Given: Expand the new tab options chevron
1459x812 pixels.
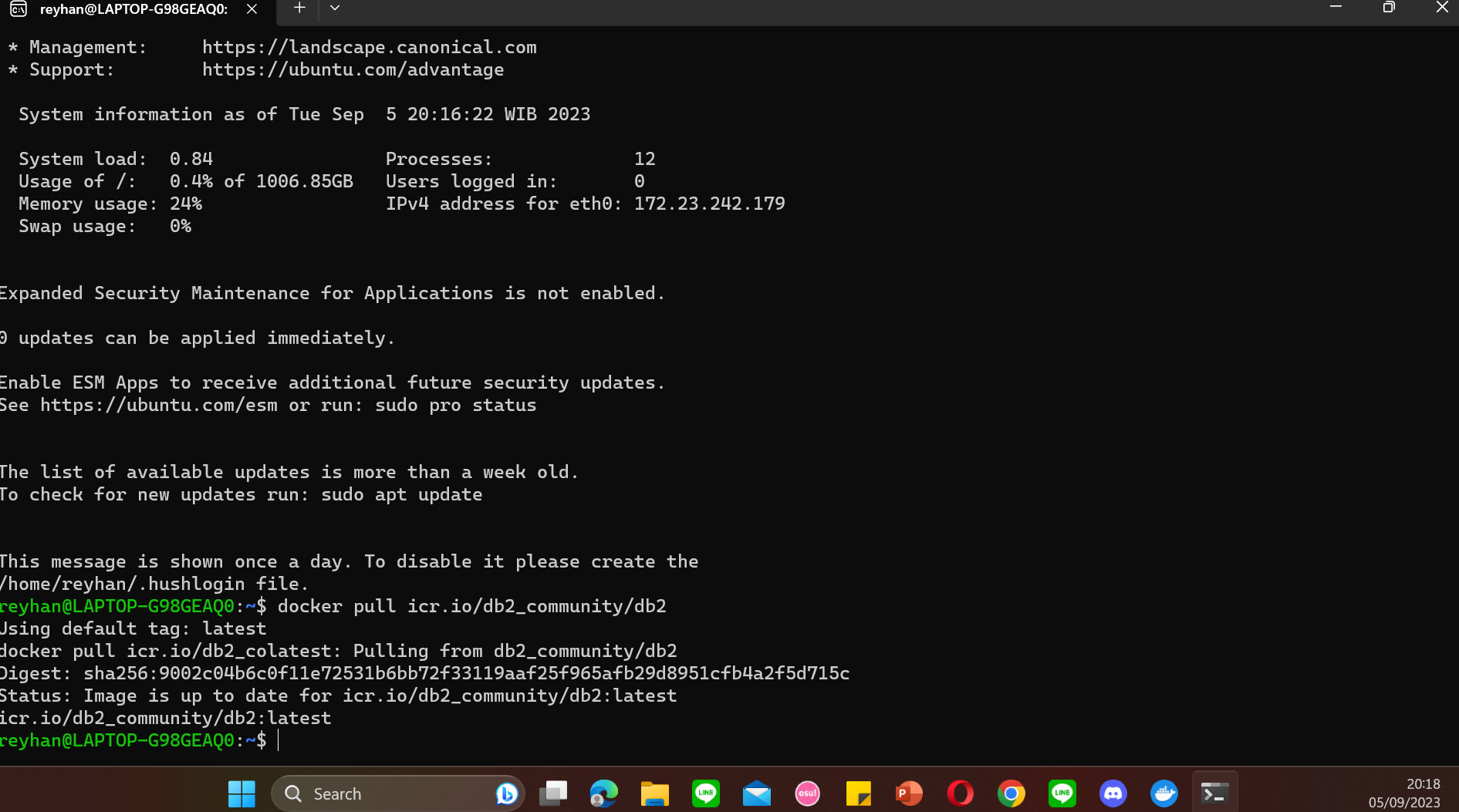Looking at the screenshot, I should coord(334,7).
